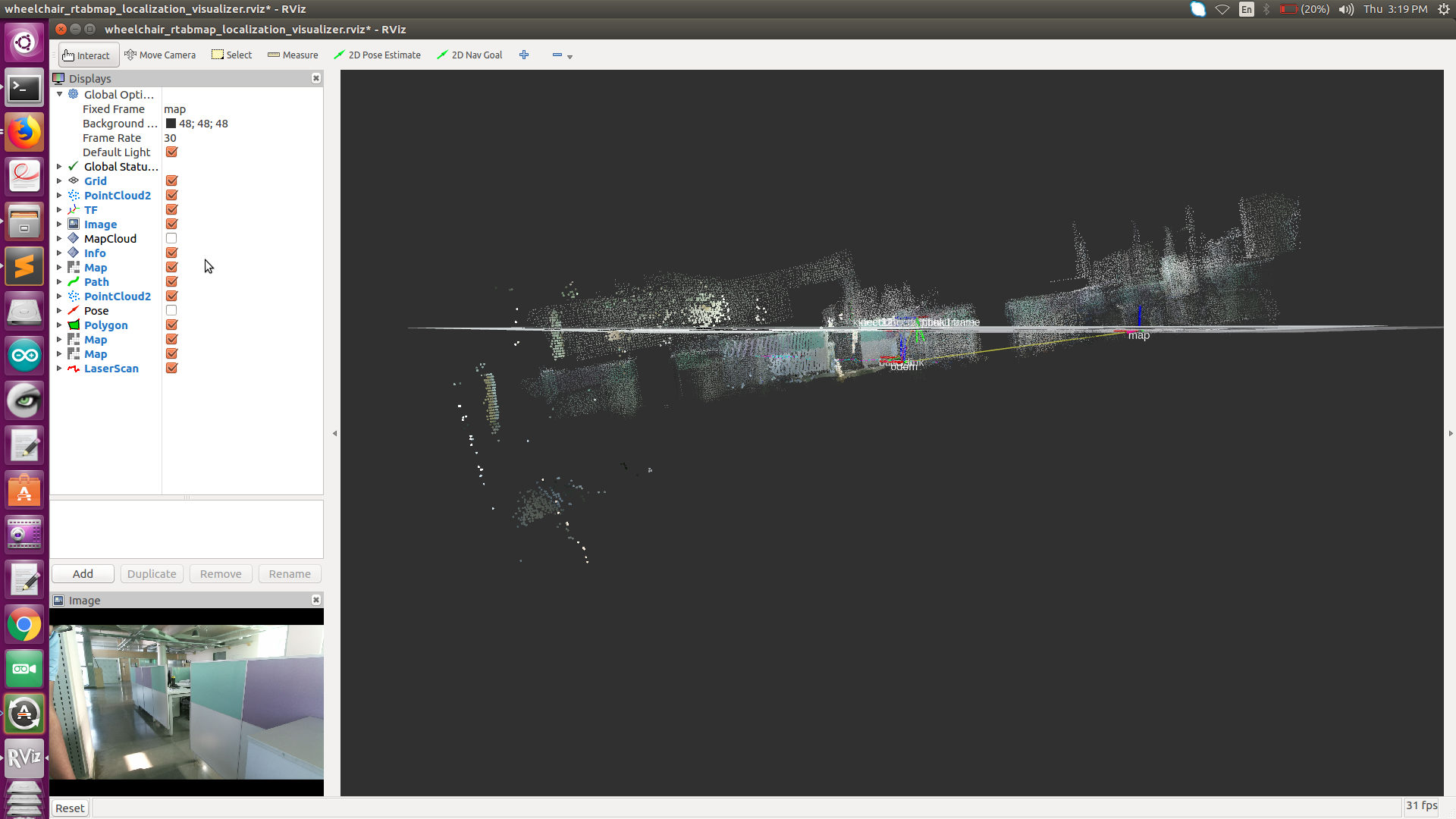Select the Path display item

click(96, 282)
